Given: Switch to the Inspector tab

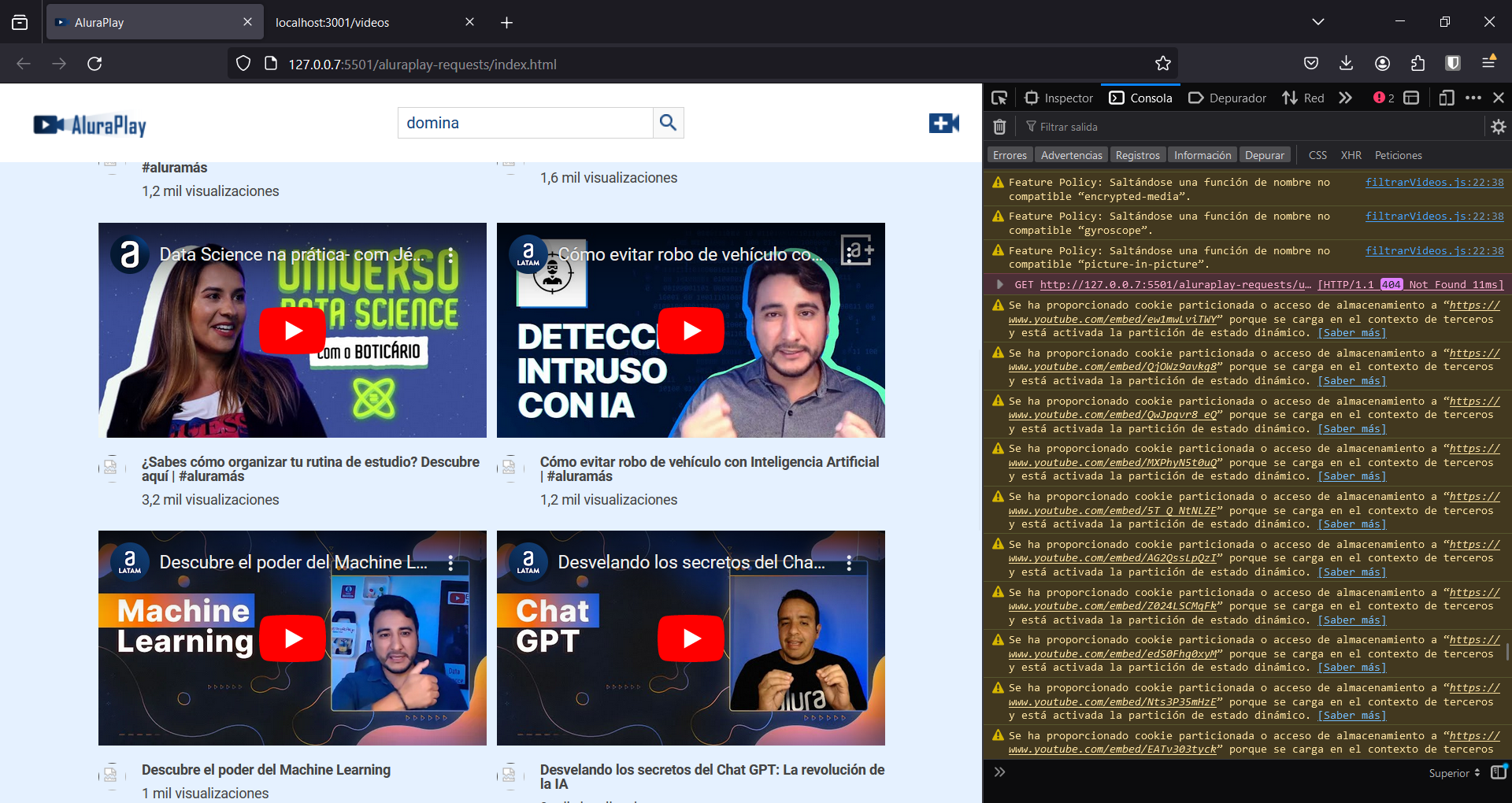Looking at the screenshot, I should click(x=1059, y=98).
